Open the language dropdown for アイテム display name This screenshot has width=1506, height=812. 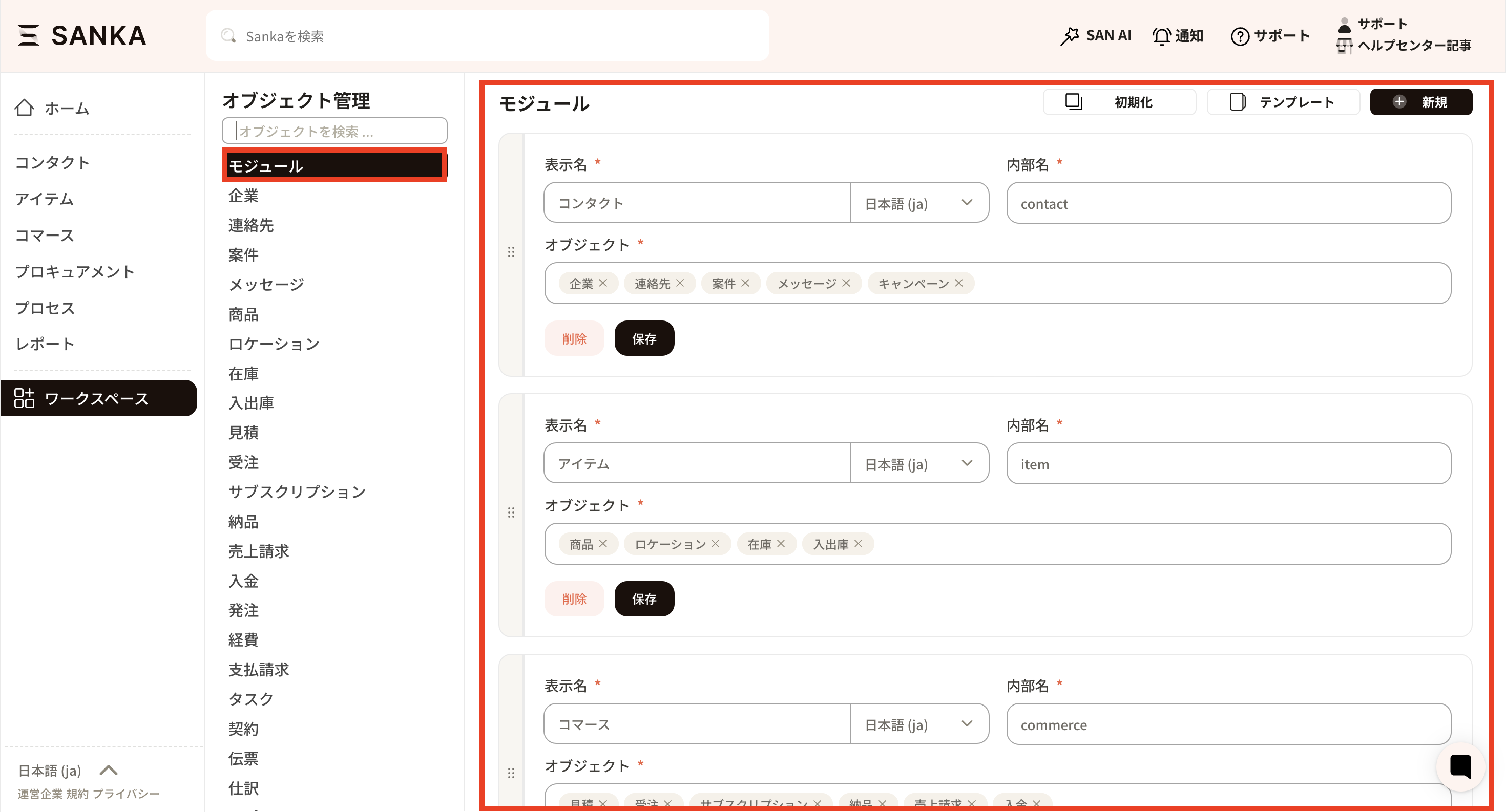[x=919, y=463]
